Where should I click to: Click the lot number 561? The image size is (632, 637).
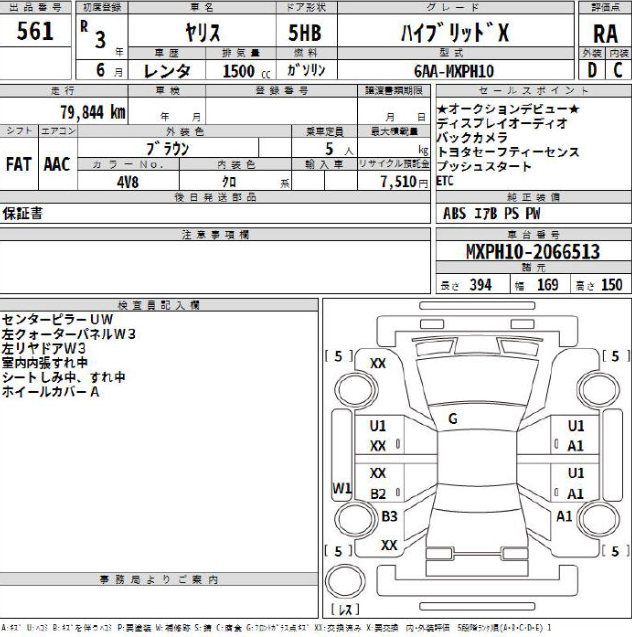(x=36, y=32)
